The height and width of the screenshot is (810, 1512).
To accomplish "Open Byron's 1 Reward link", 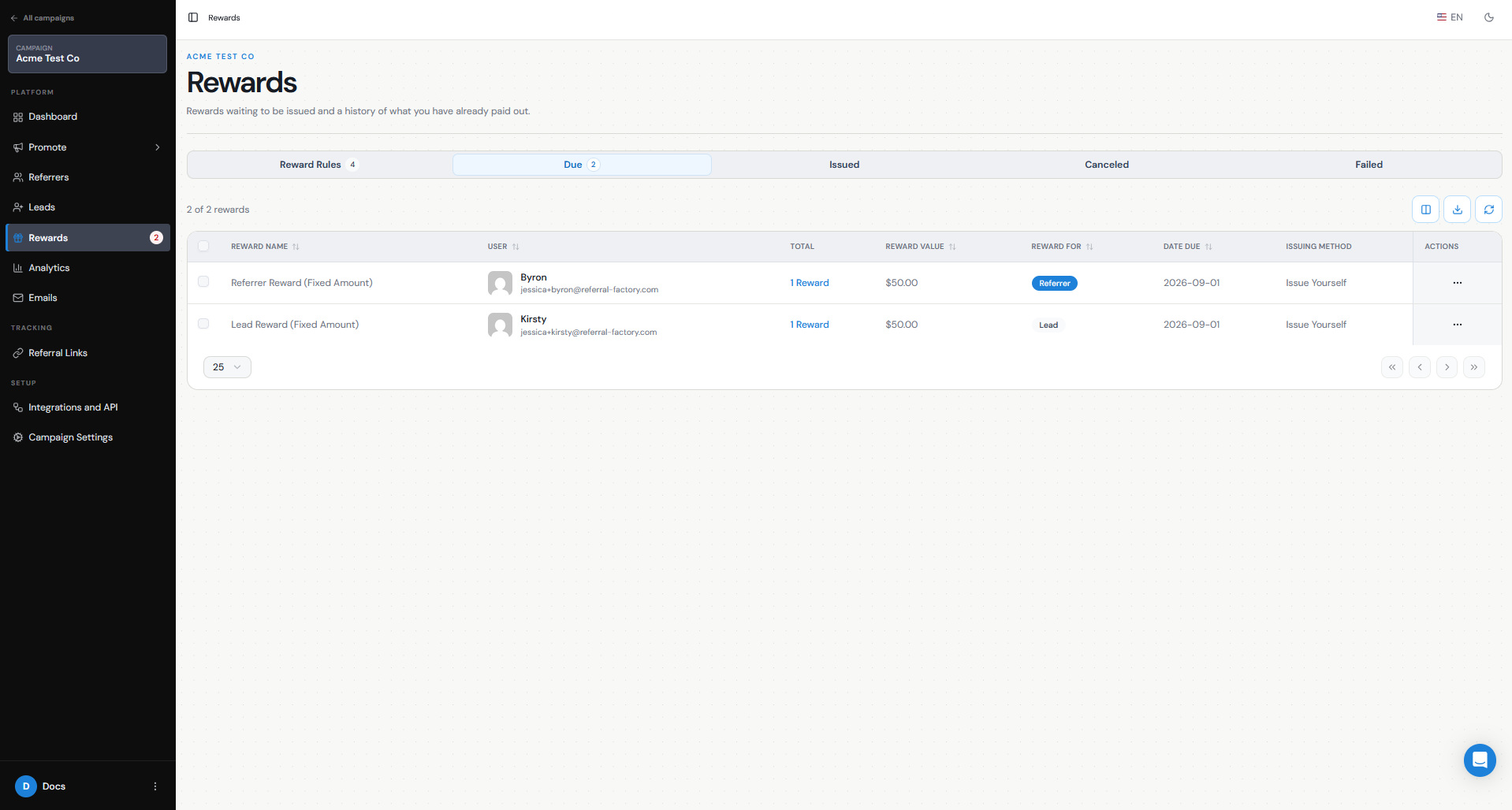I will (x=810, y=283).
